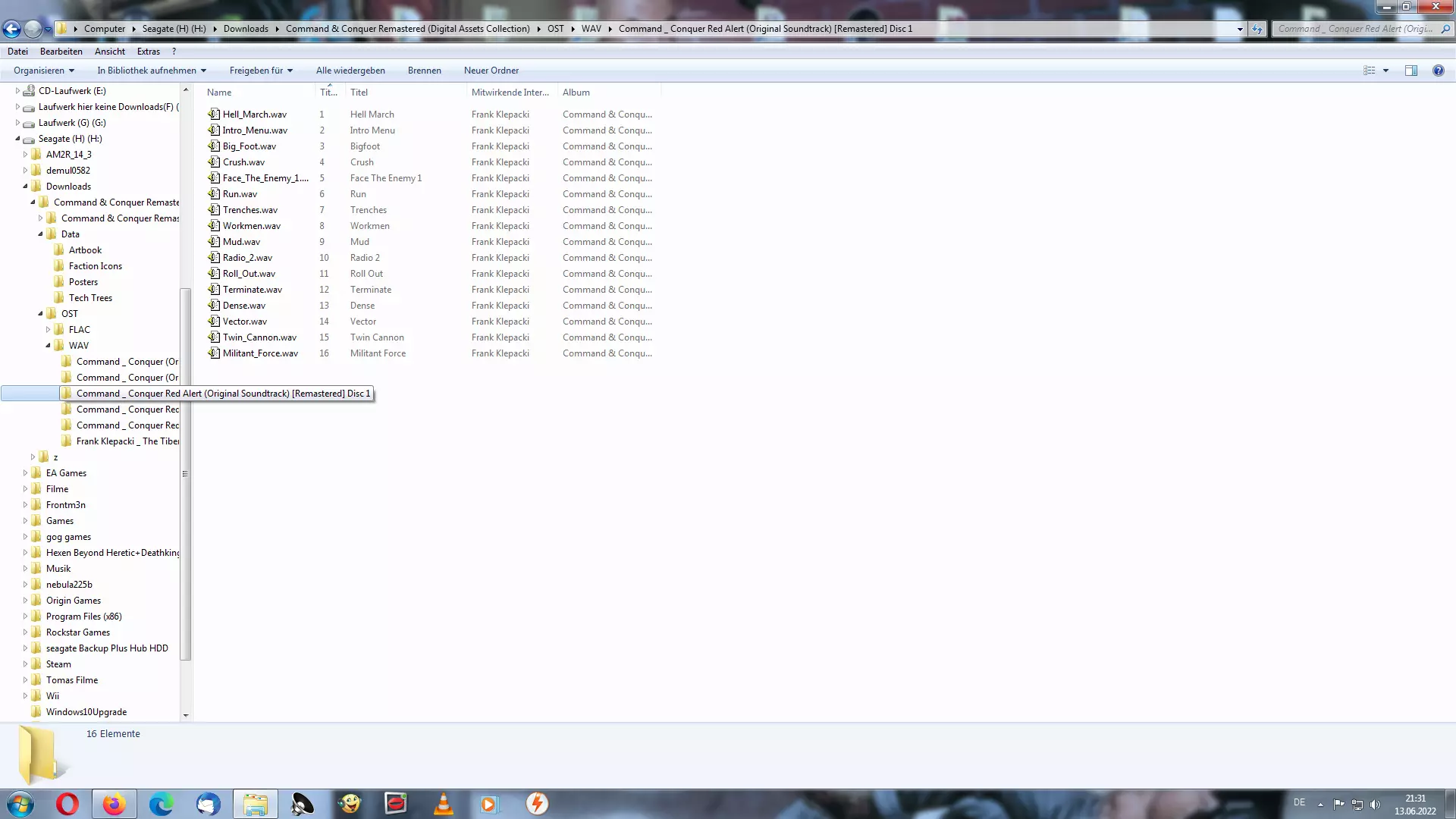Select the Crush.wav file icon

point(214,162)
